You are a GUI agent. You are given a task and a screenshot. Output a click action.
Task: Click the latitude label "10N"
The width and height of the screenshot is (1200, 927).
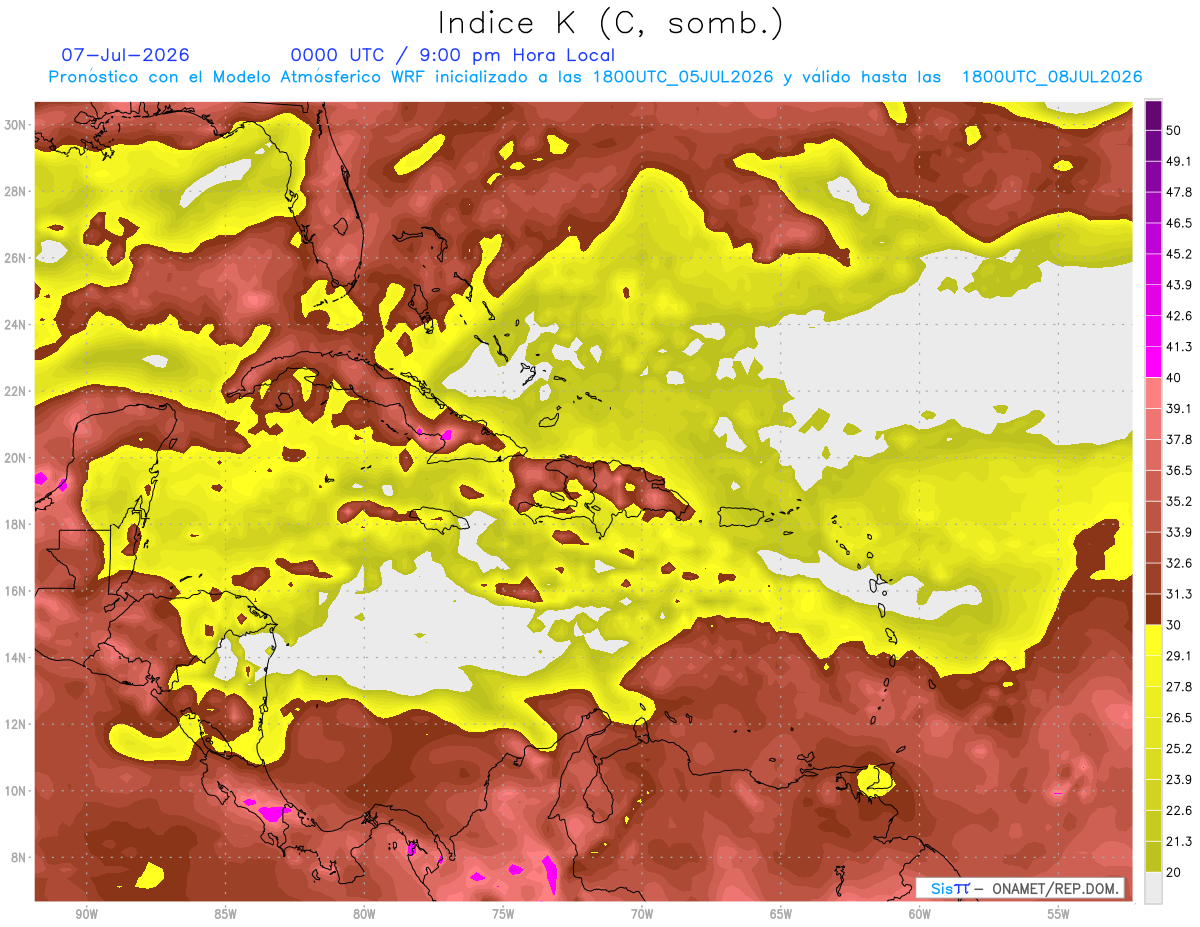pyautogui.click(x=15, y=791)
